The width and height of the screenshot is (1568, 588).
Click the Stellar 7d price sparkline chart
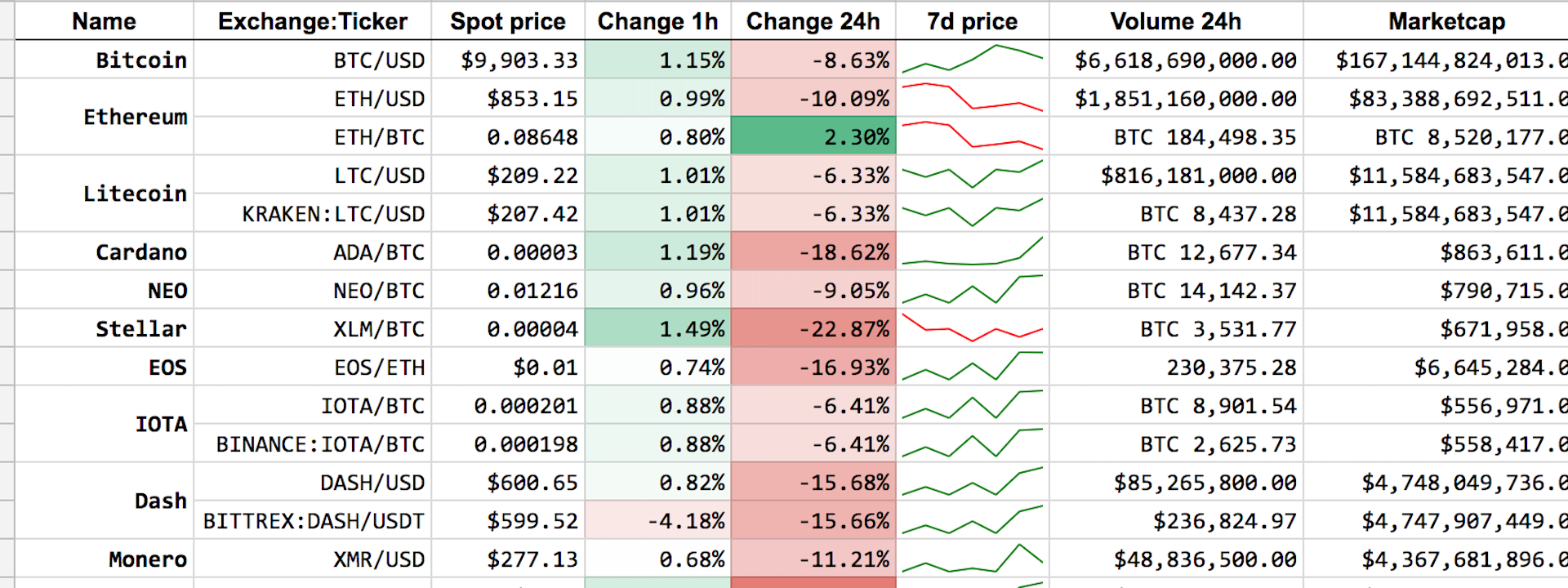[x=972, y=328]
